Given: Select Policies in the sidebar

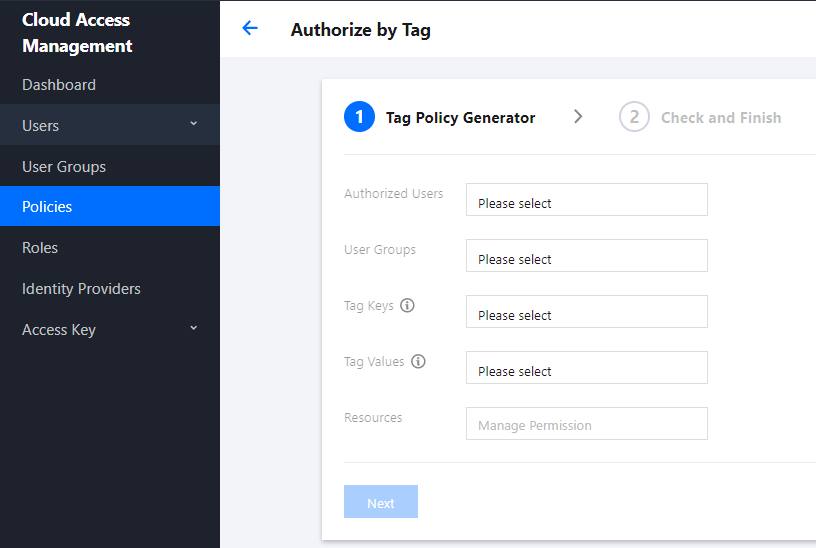Looking at the screenshot, I should tap(47, 207).
